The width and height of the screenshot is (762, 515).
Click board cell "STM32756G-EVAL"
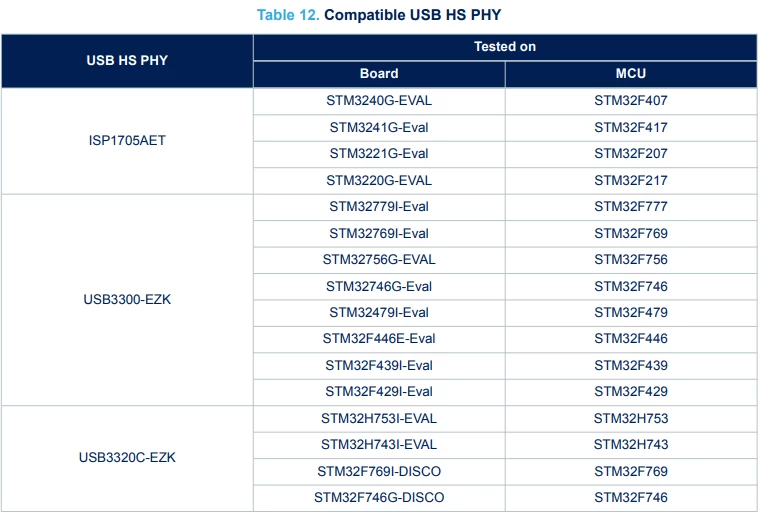click(379, 260)
